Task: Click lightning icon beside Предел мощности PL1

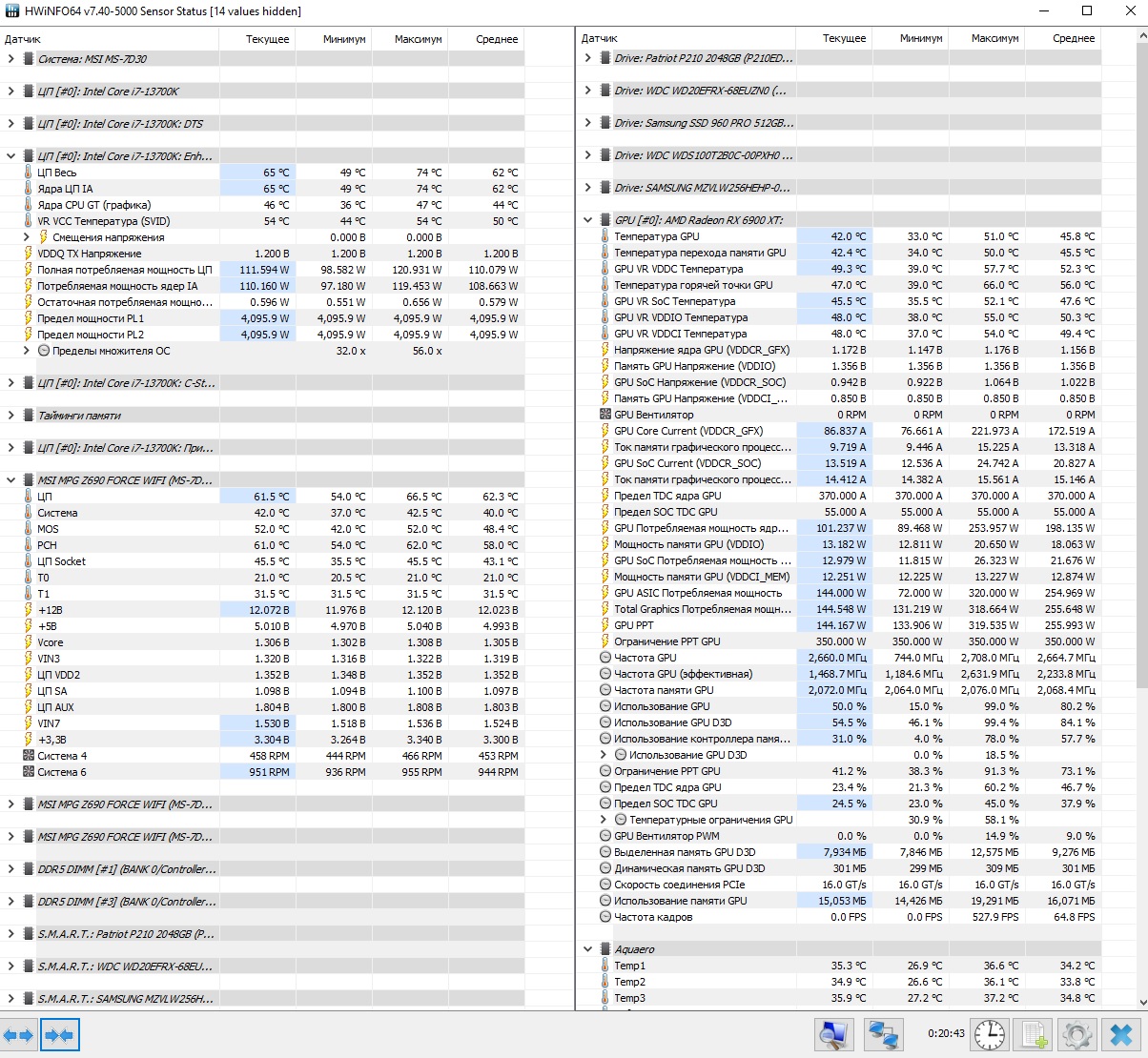Action: (29, 318)
